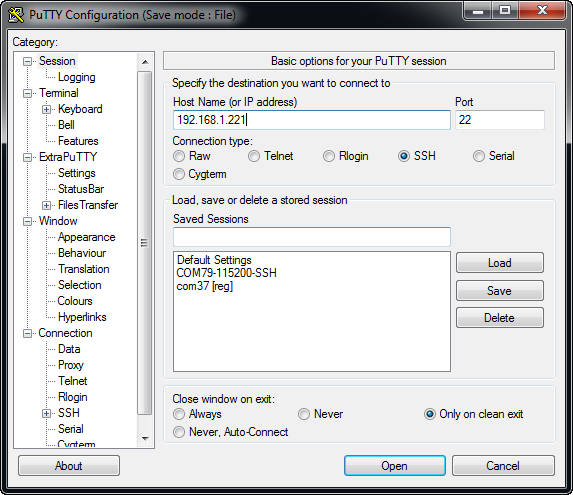Select the COM79-115200-SSH saved session
573x495 pixels.
click(227, 273)
